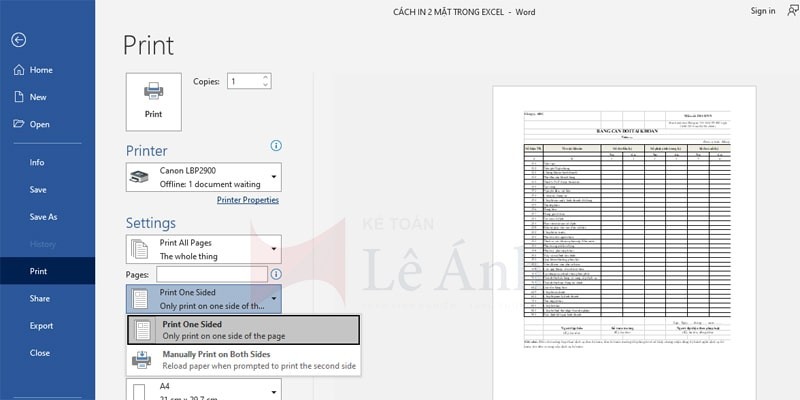Click the New document icon in the sidebar

coord(19,97)
